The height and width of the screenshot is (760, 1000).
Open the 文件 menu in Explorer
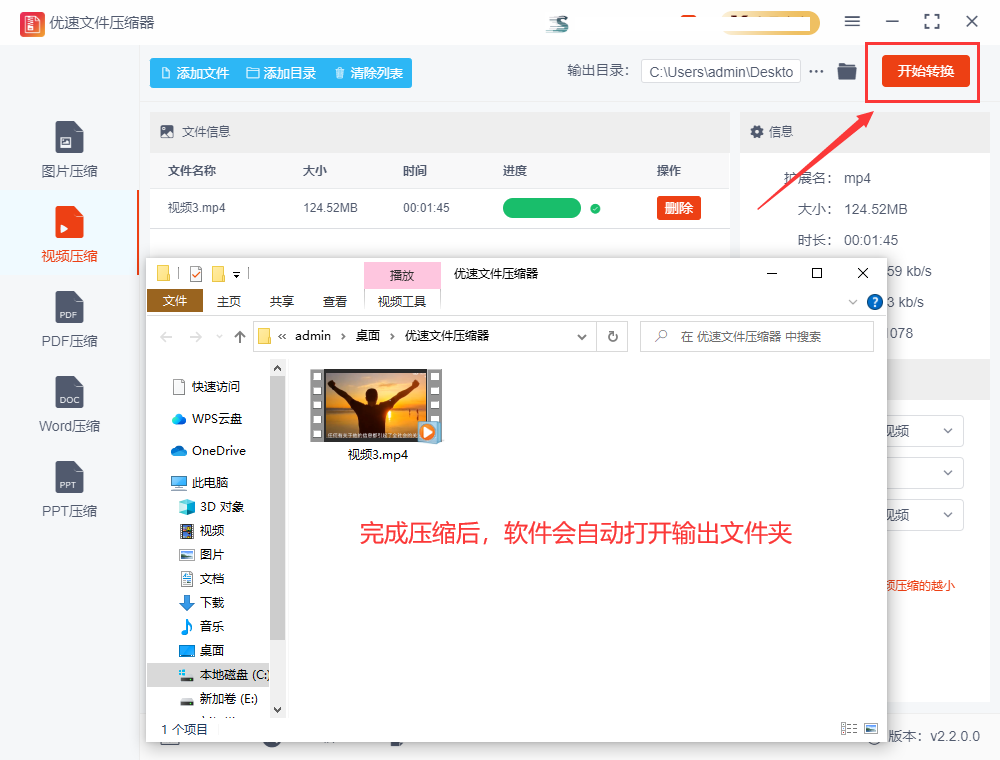click(175, 301)
